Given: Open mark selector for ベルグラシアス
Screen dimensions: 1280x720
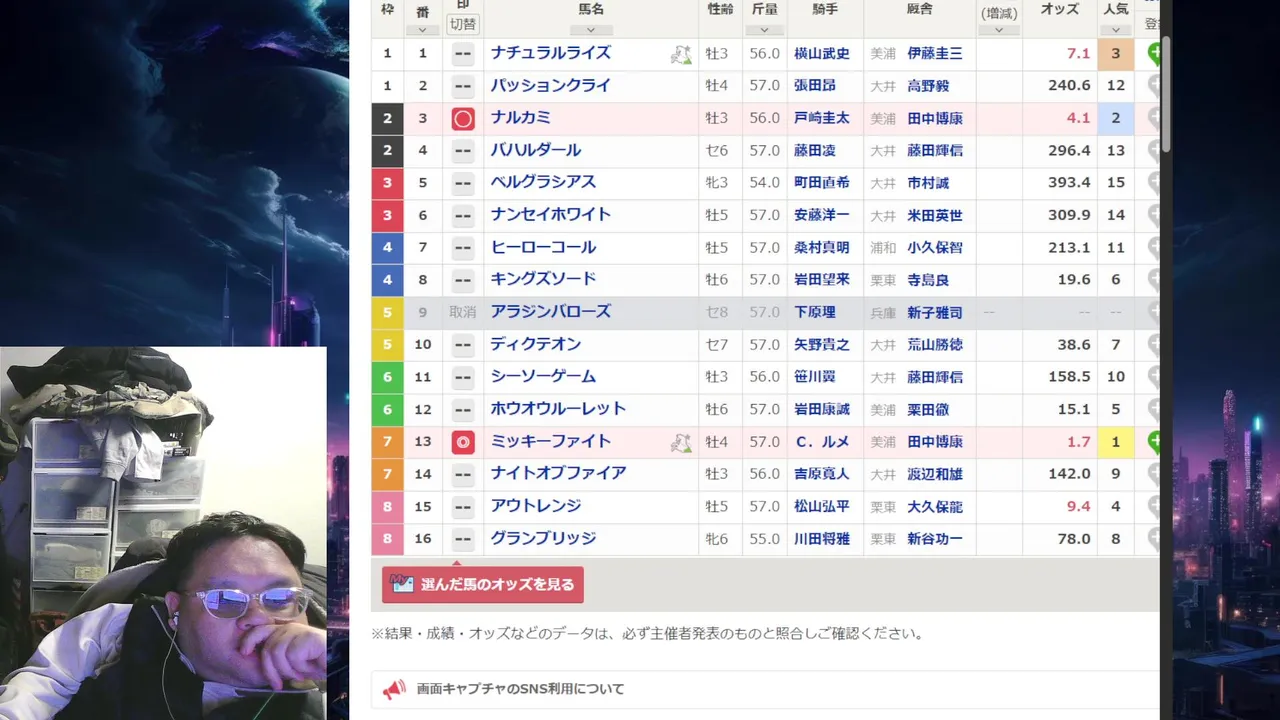Looking at the screenshot, I should tap(463, 183).
